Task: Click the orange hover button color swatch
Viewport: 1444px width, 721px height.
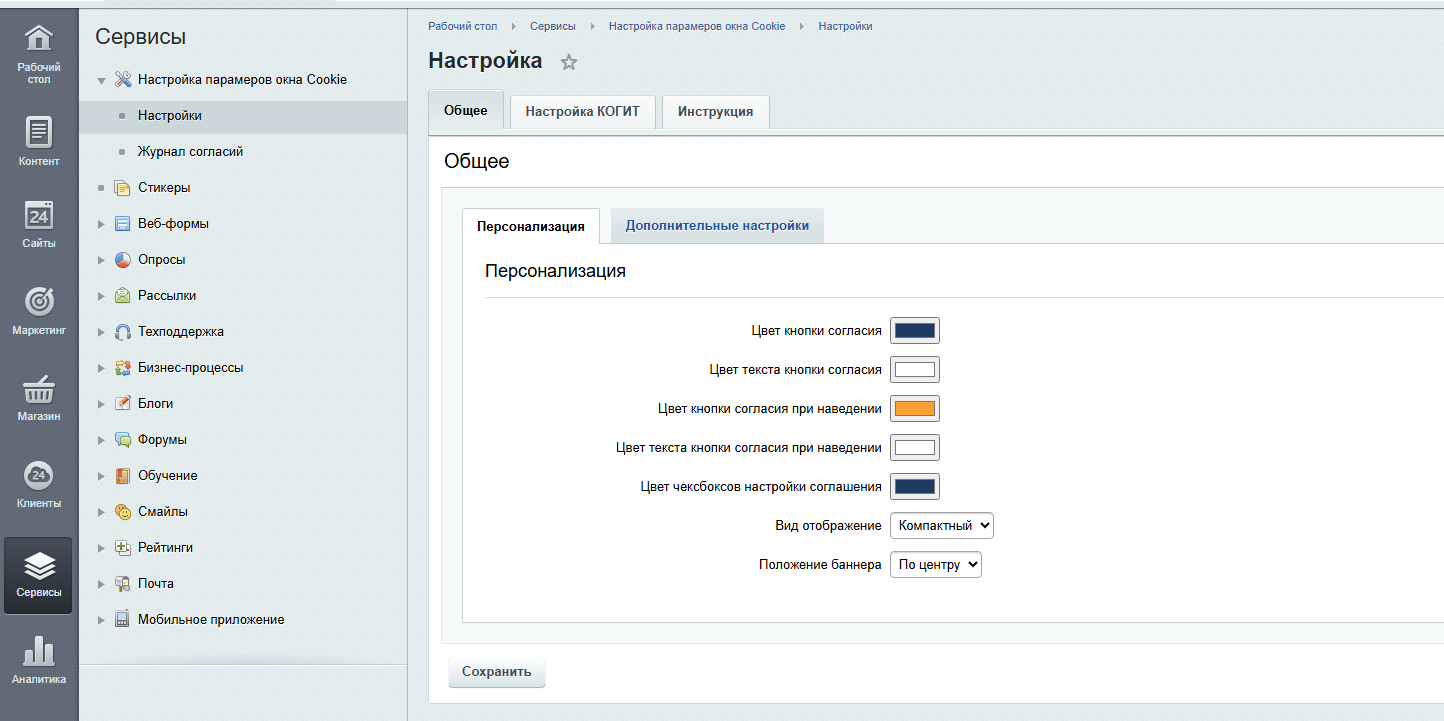Action: pos(914,408)
